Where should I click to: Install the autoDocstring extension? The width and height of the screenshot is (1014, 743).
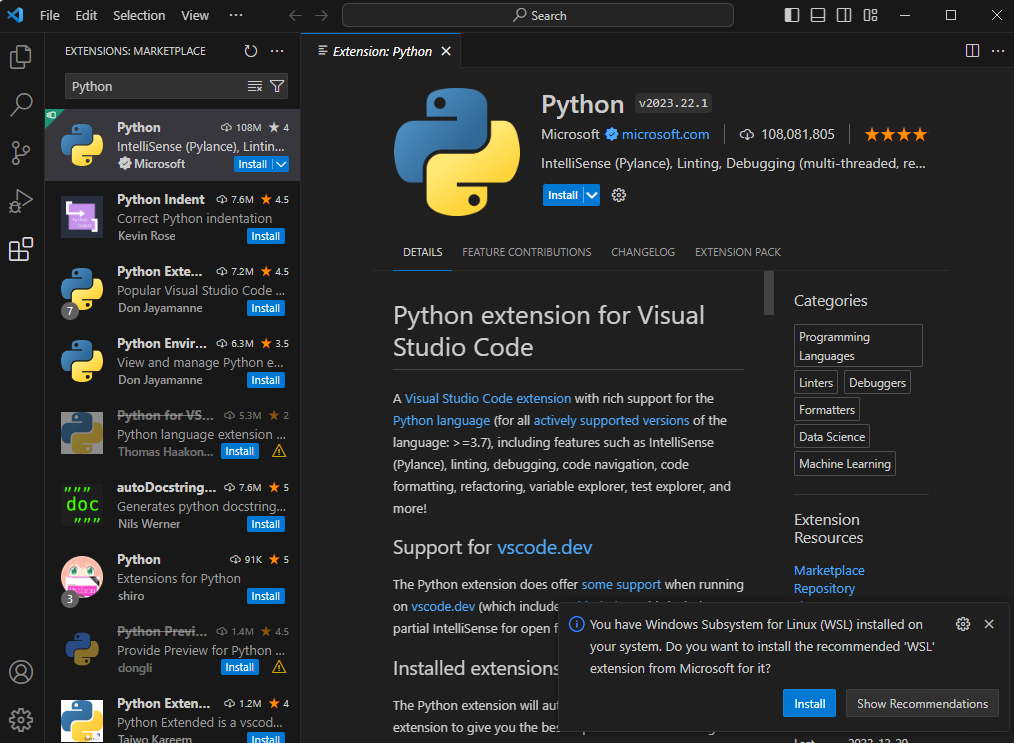coord(266,524)
